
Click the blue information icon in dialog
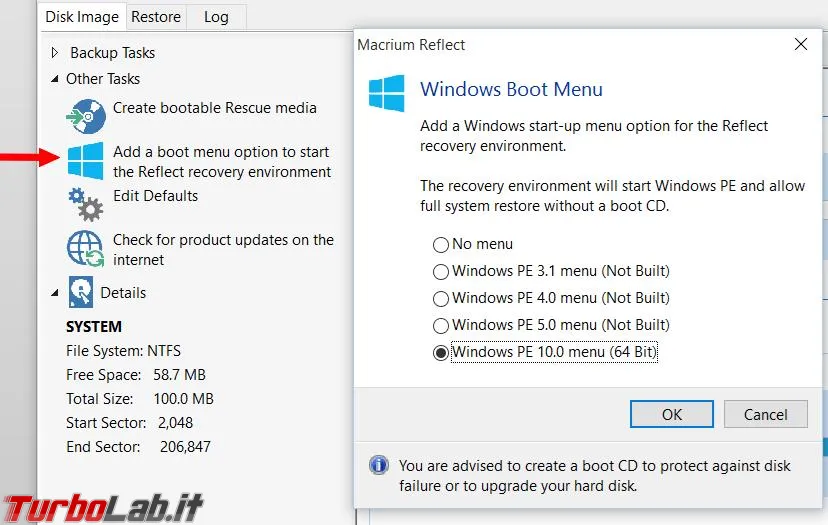(x=379, y=465)
